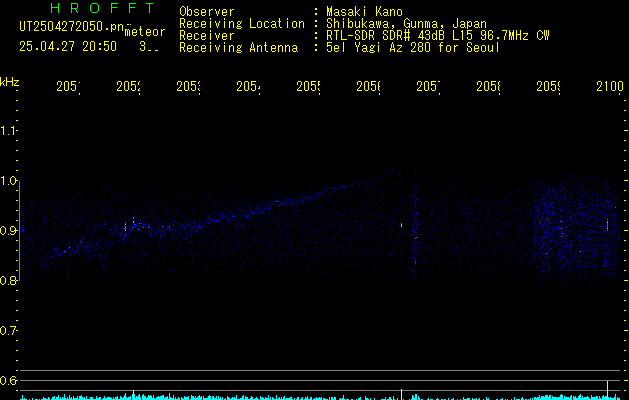The width and height of the screenshot is (629, 400).
Task: Click the 2051 time axis label
Action: click(68, 86)
